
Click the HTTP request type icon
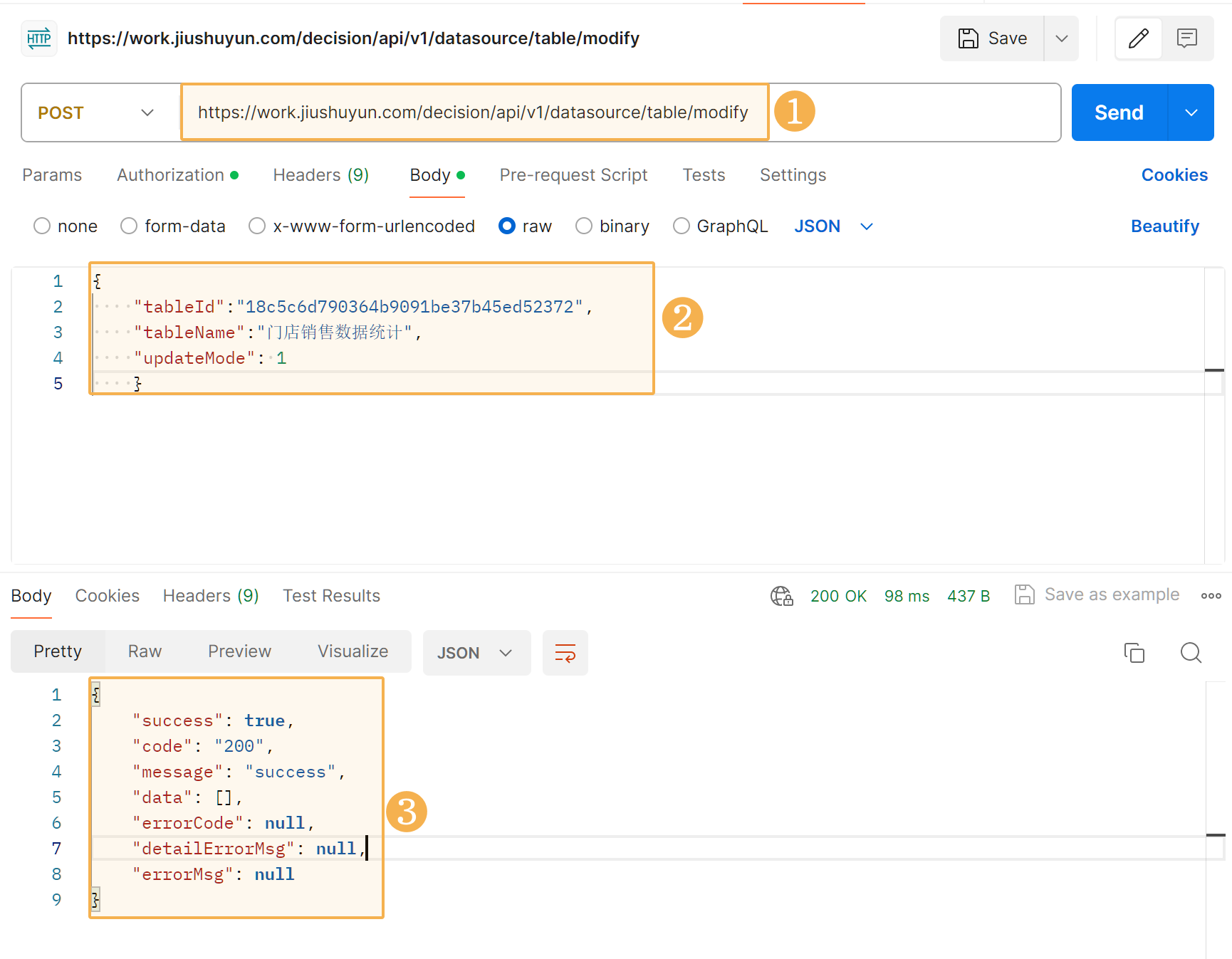pyautogui.click(x=39, y=38)
